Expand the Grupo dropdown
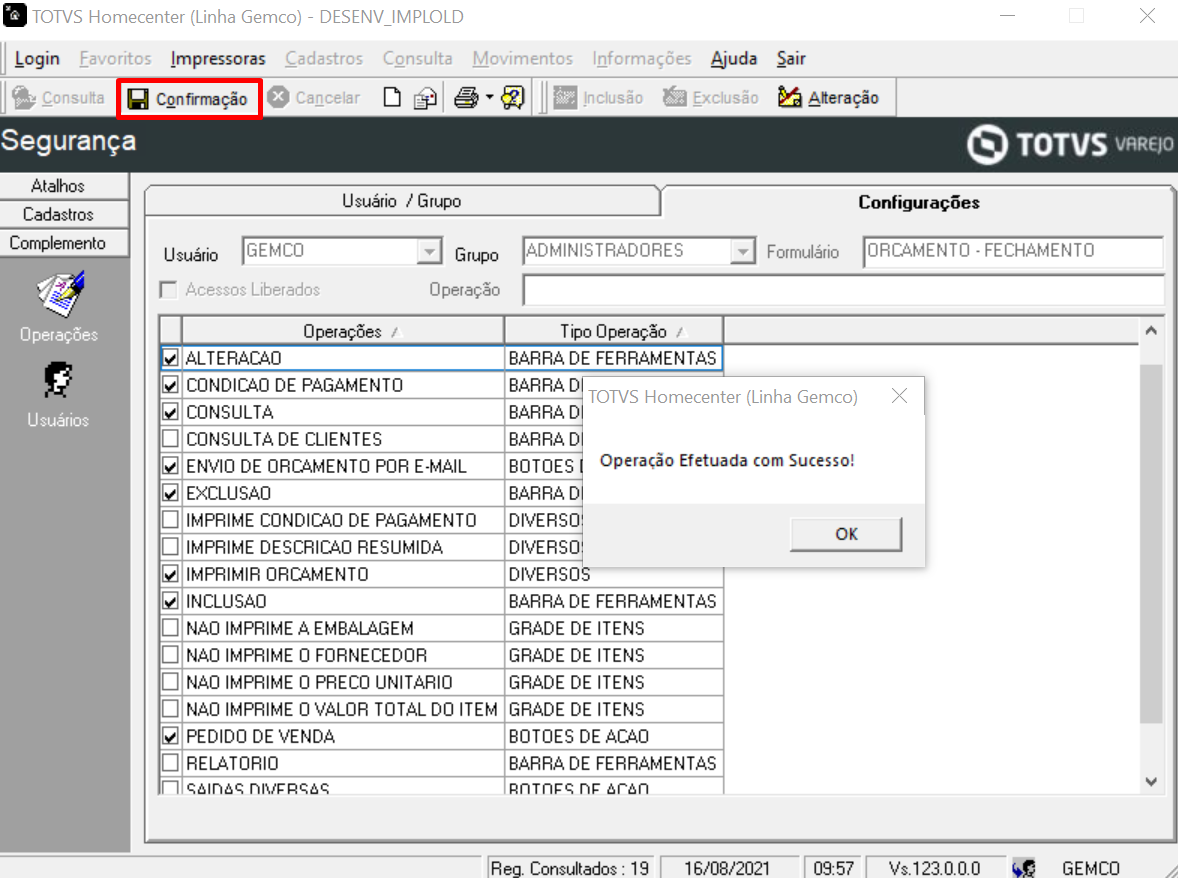Image resolution: width=1178 pixels, height=878 pixels. pyautogui.click(x=742, y=251)
